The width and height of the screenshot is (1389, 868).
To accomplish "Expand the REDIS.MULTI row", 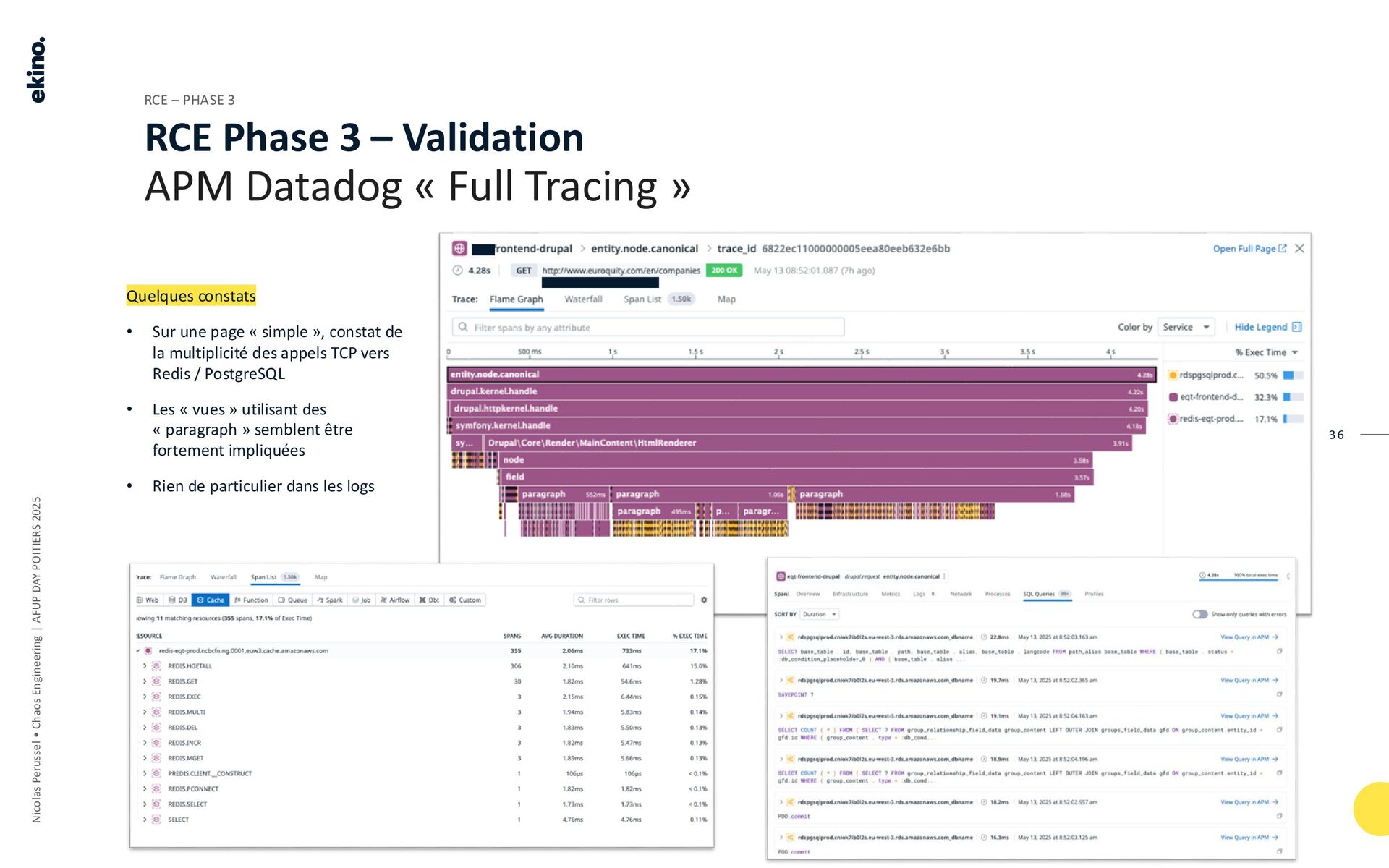I will tap(145, 712).
